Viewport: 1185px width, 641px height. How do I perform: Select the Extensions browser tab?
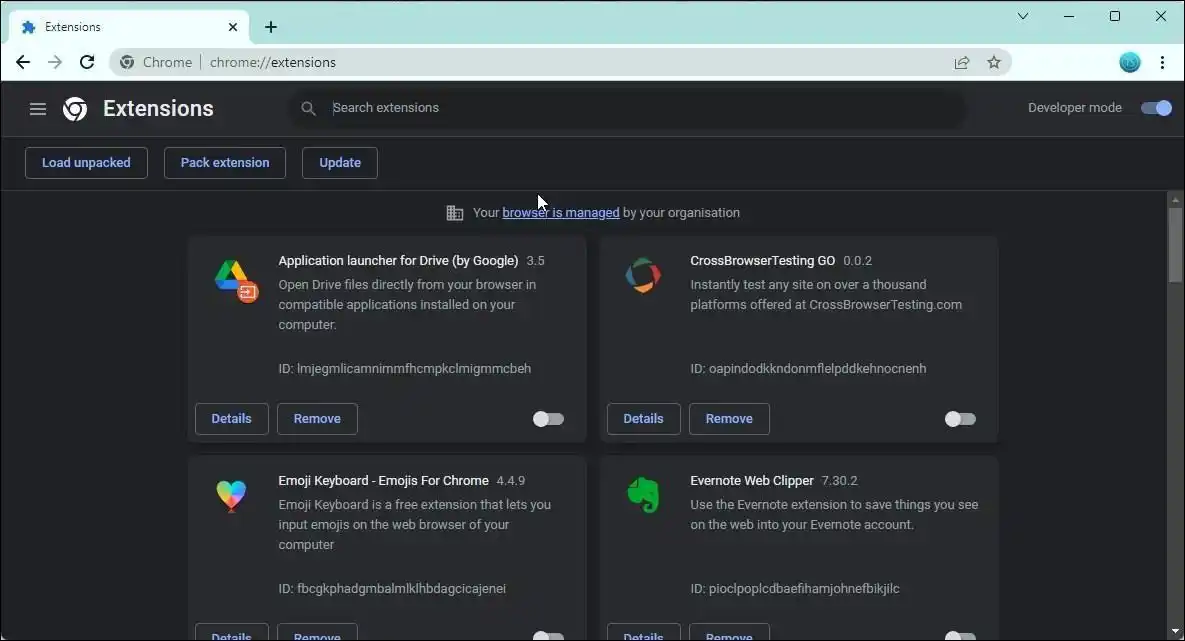click(x=128, y=27)
